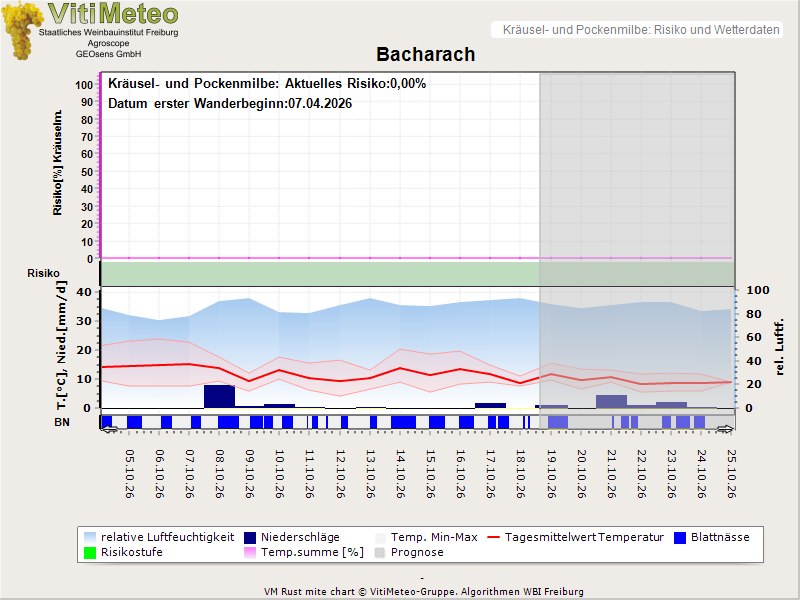Click the Aktuelles Risiko:0,00% text

[x=355, y=84]
